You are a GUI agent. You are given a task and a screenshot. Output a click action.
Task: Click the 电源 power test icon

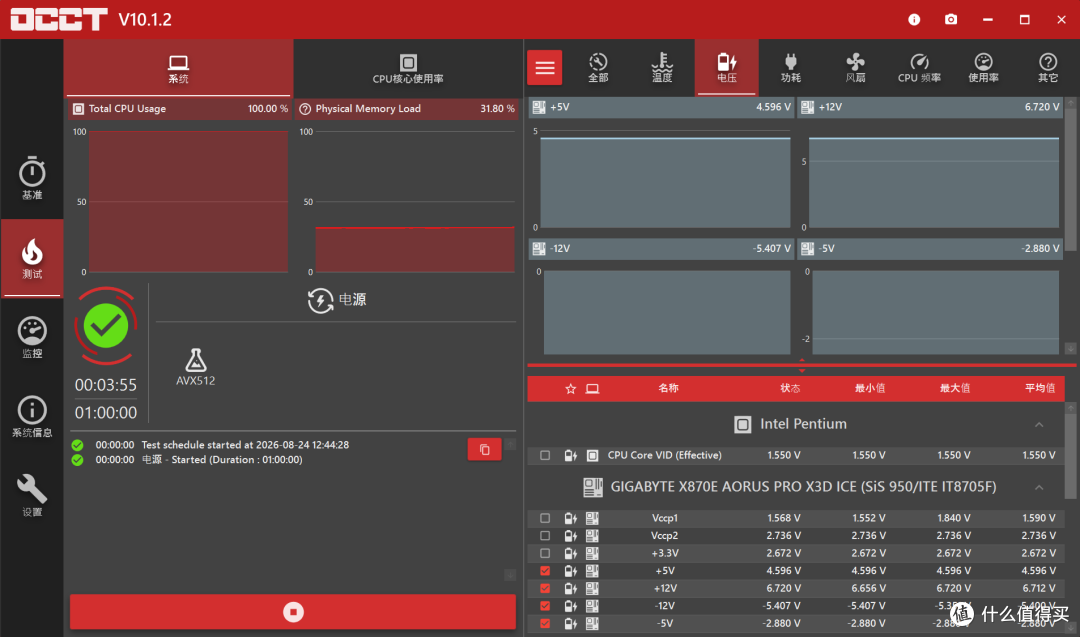(x=320, y=300)
